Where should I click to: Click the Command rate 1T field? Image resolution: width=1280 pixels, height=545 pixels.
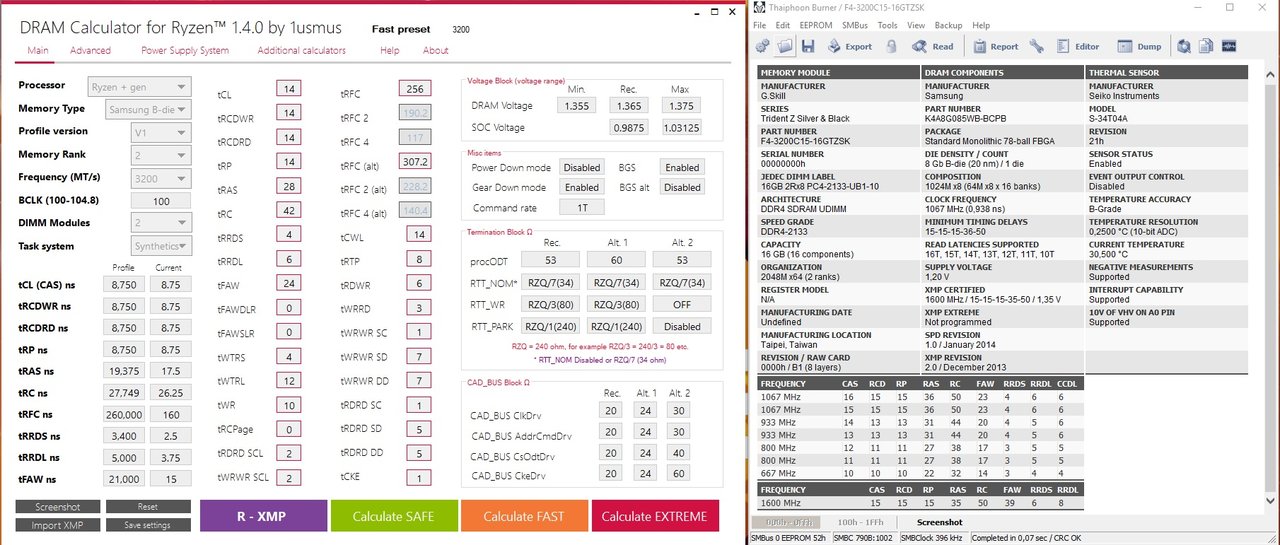[x=581, y=207]
